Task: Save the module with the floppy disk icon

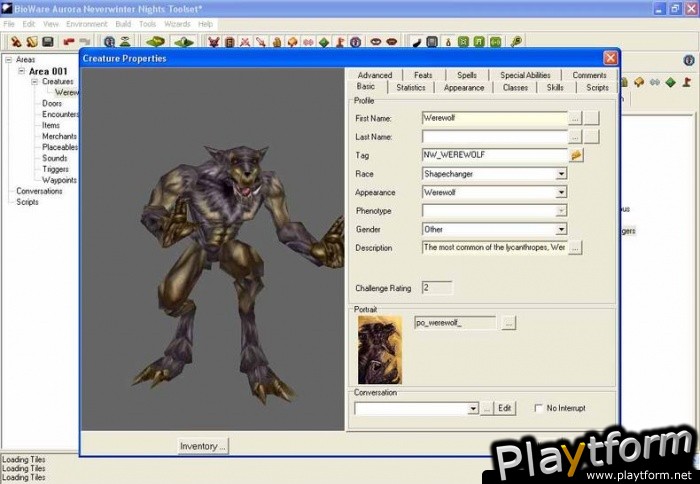Action: (x=48, y=42)
